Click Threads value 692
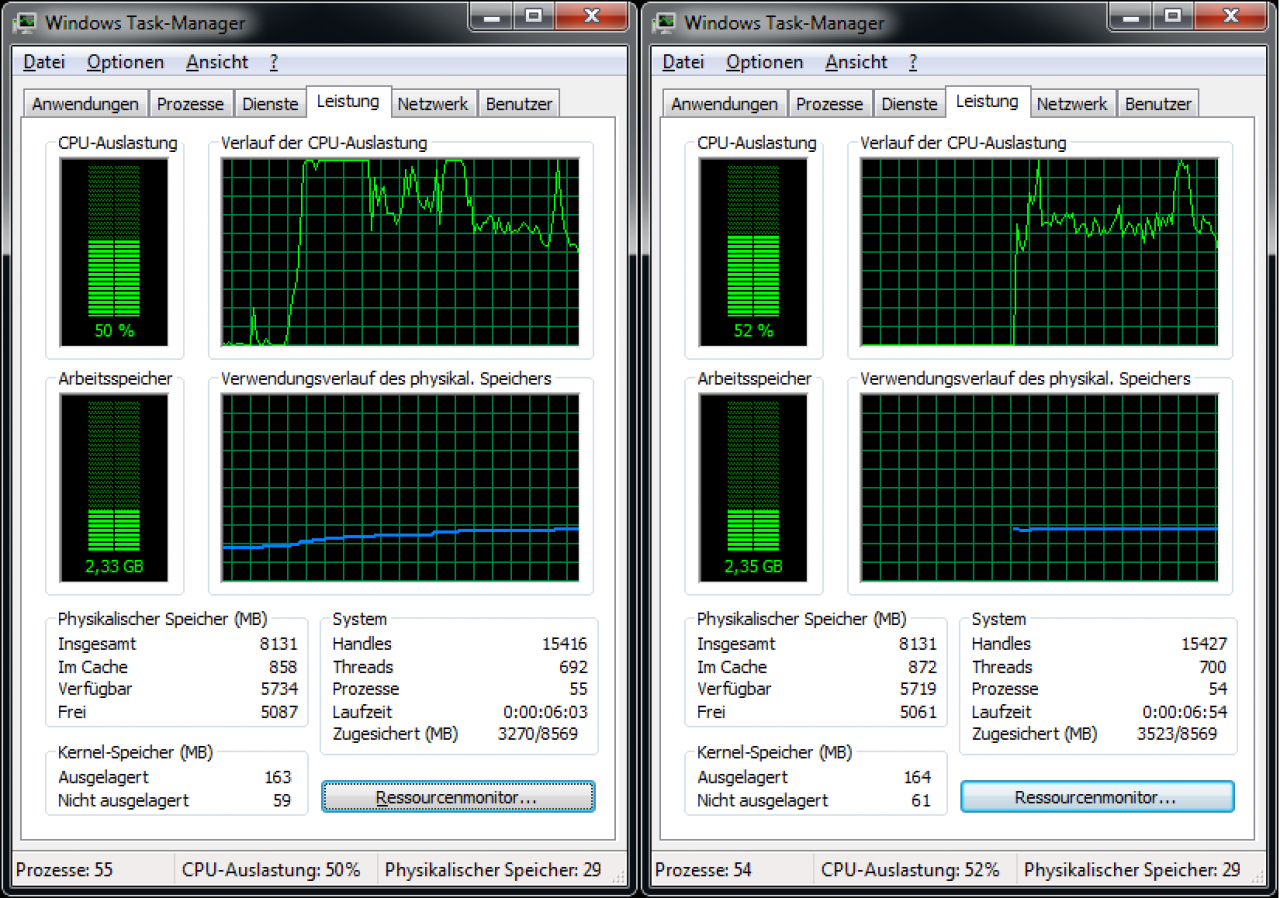Screen dimensions: 1280x898 click(574, 667)
